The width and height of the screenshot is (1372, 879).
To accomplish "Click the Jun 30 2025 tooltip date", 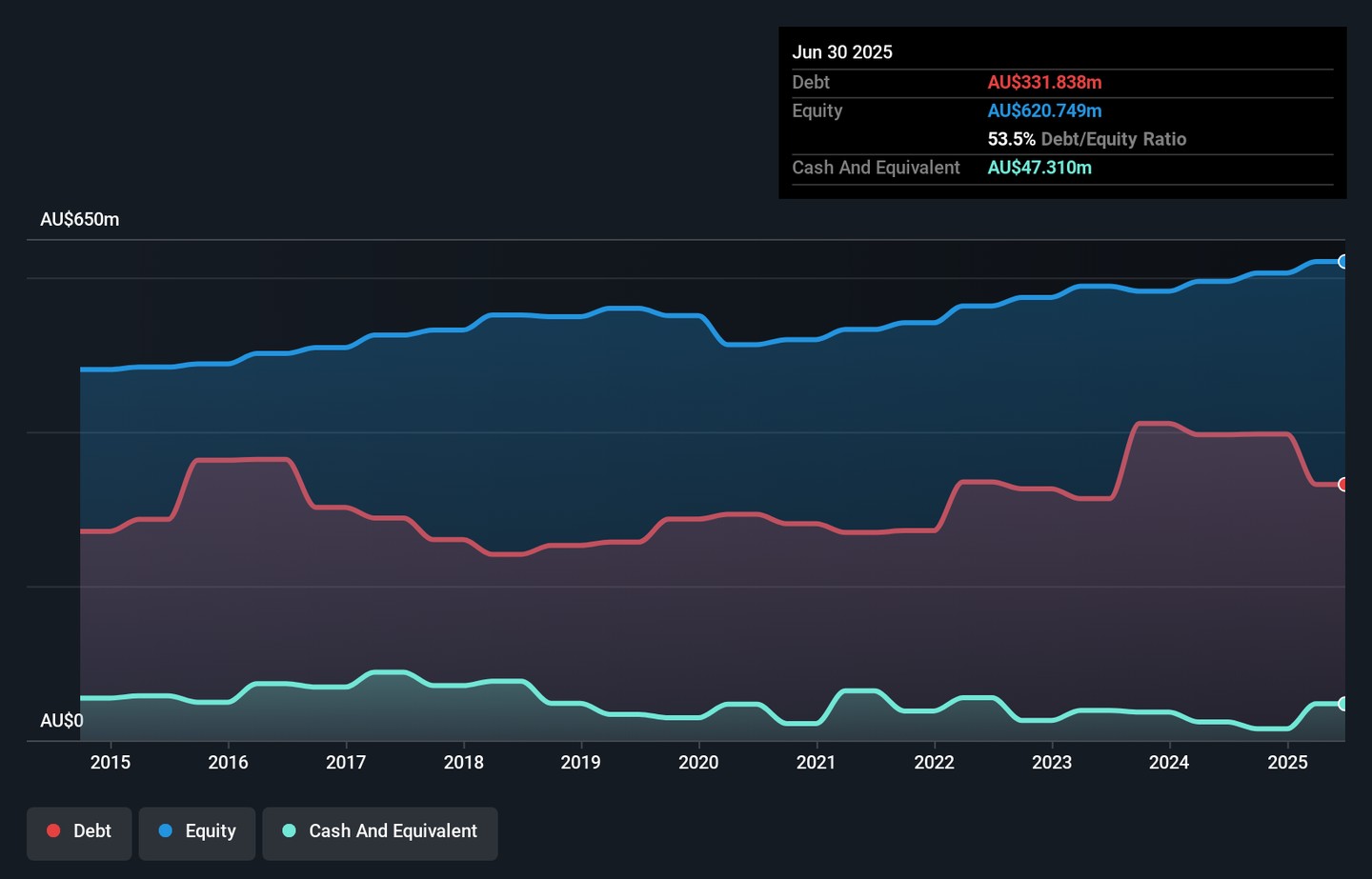I will (x=842, y=52).
